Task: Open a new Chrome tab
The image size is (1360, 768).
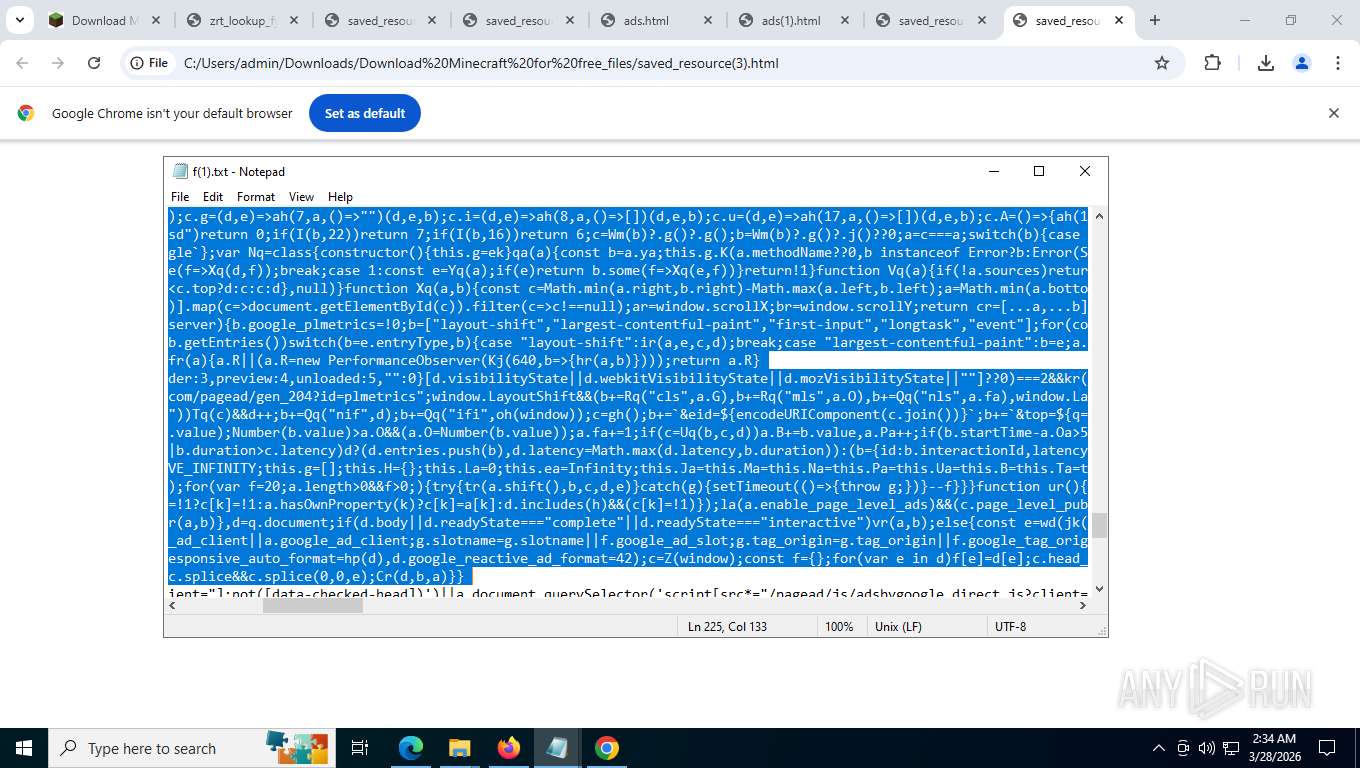Action: 1155,20
